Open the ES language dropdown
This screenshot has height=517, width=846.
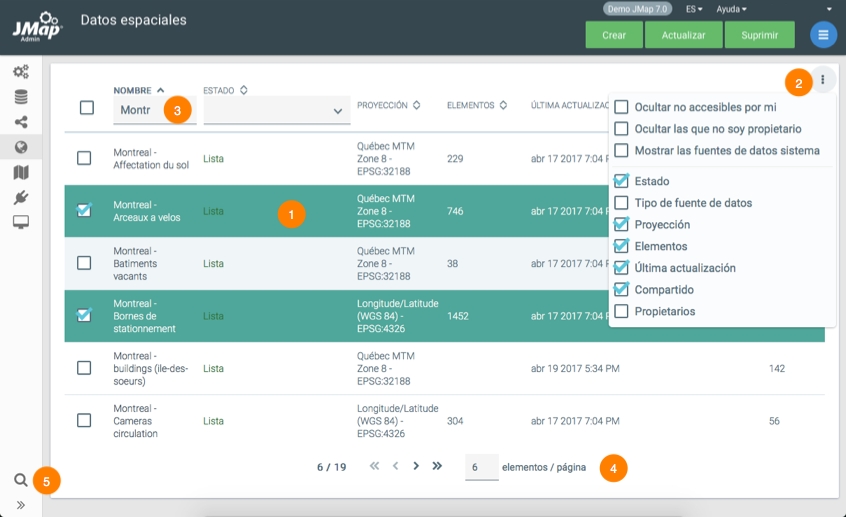pos(694,9)
